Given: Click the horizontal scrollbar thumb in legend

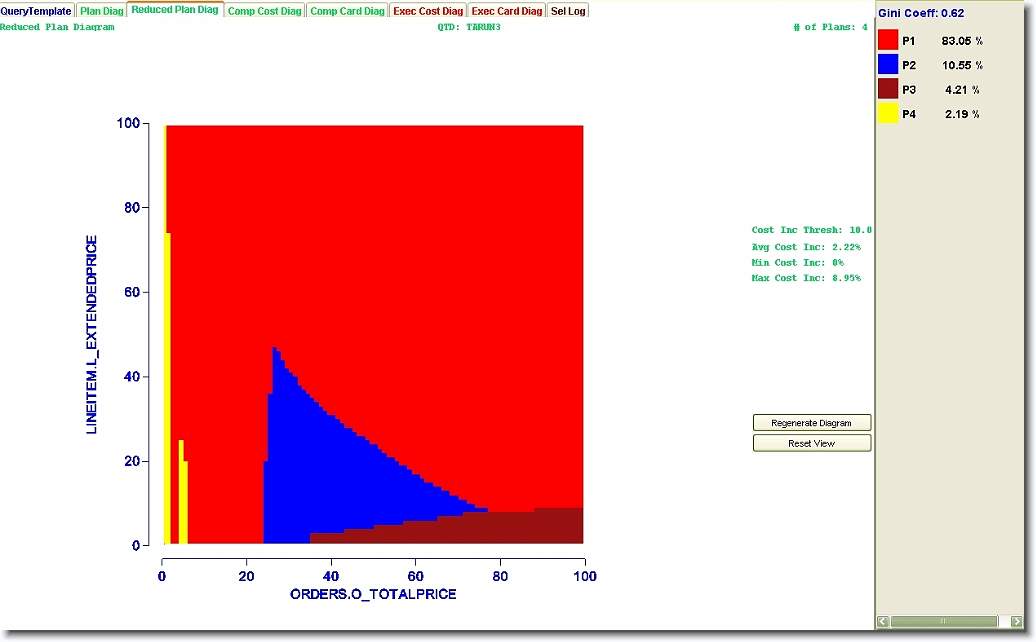Looking at the screenshot, I should [943, 622].
